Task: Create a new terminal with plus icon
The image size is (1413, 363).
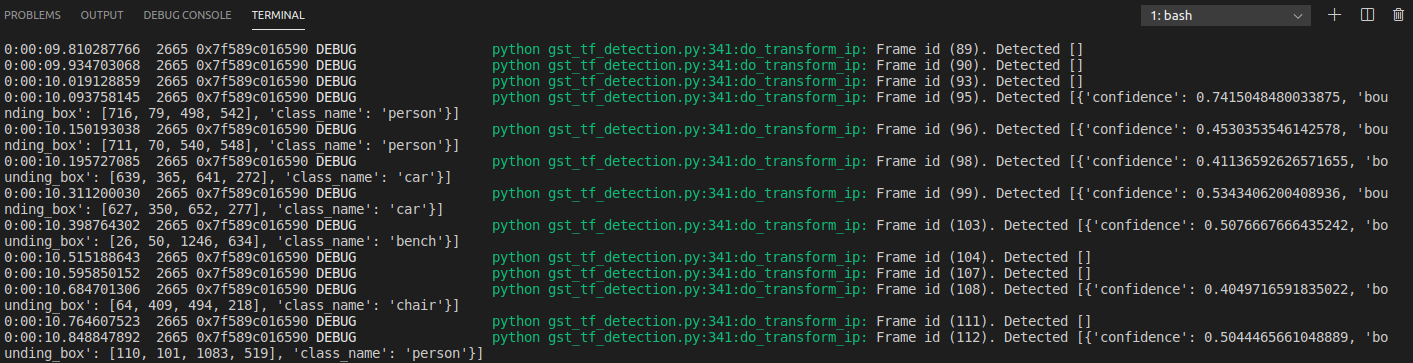Action: tap(1334, 15)
